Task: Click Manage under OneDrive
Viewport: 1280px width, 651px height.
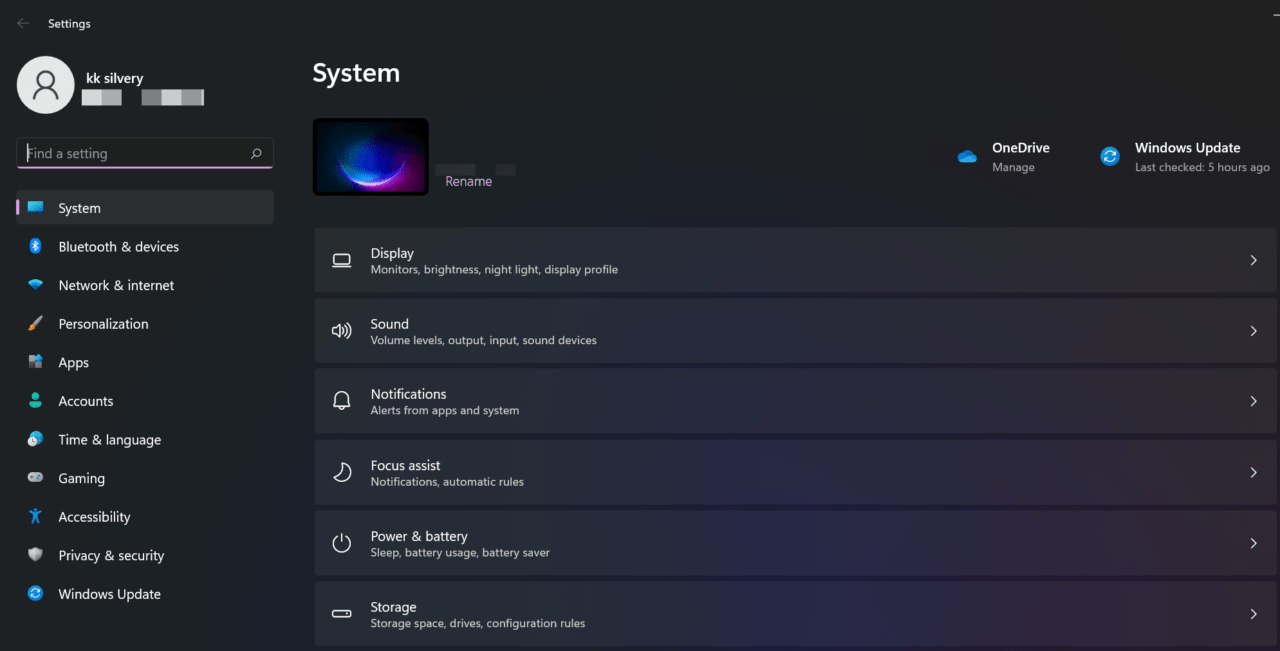Action: tap(1013, 167)
